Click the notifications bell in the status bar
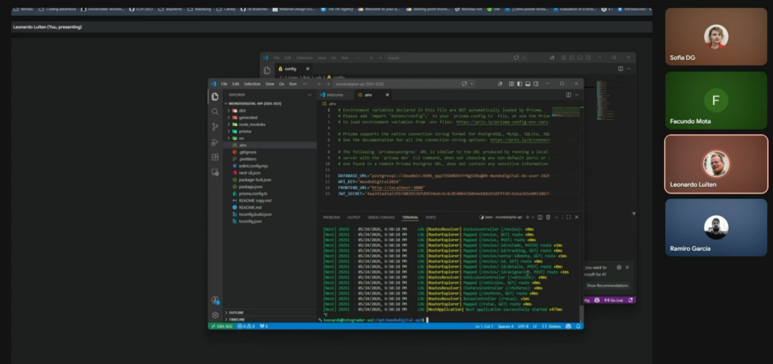Viewport: 773px width, 364px height. point(578,326)
